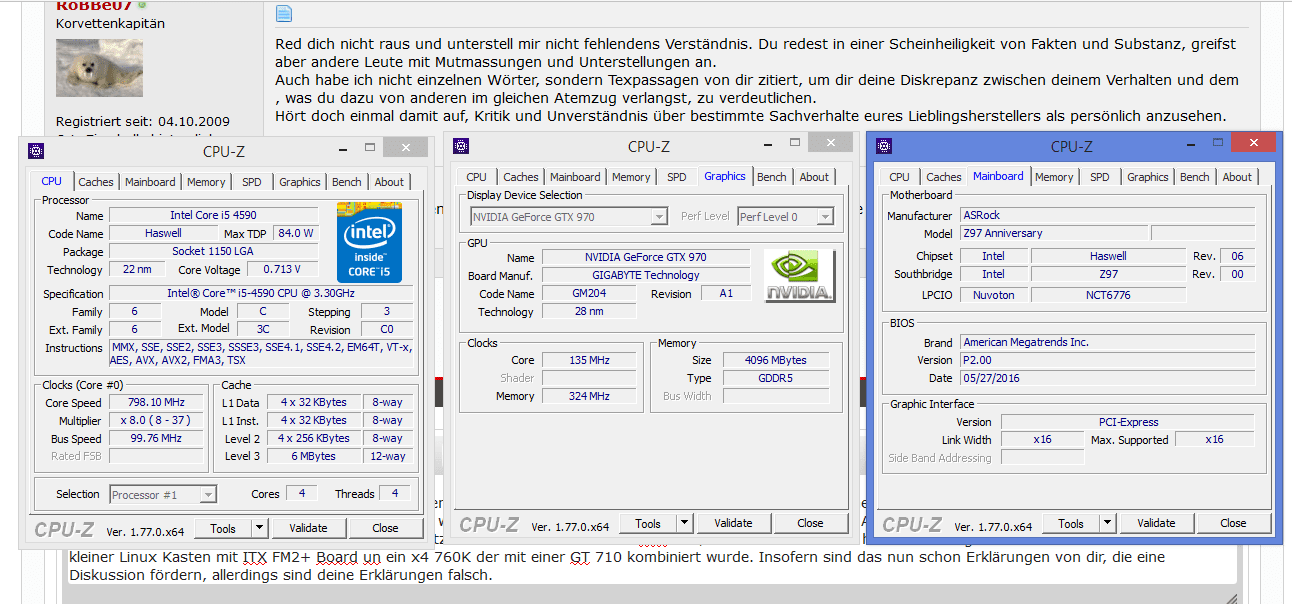Click Max TDP field '84.0 W'
The image size is (1292, 604).
click(x=295, y=233)
